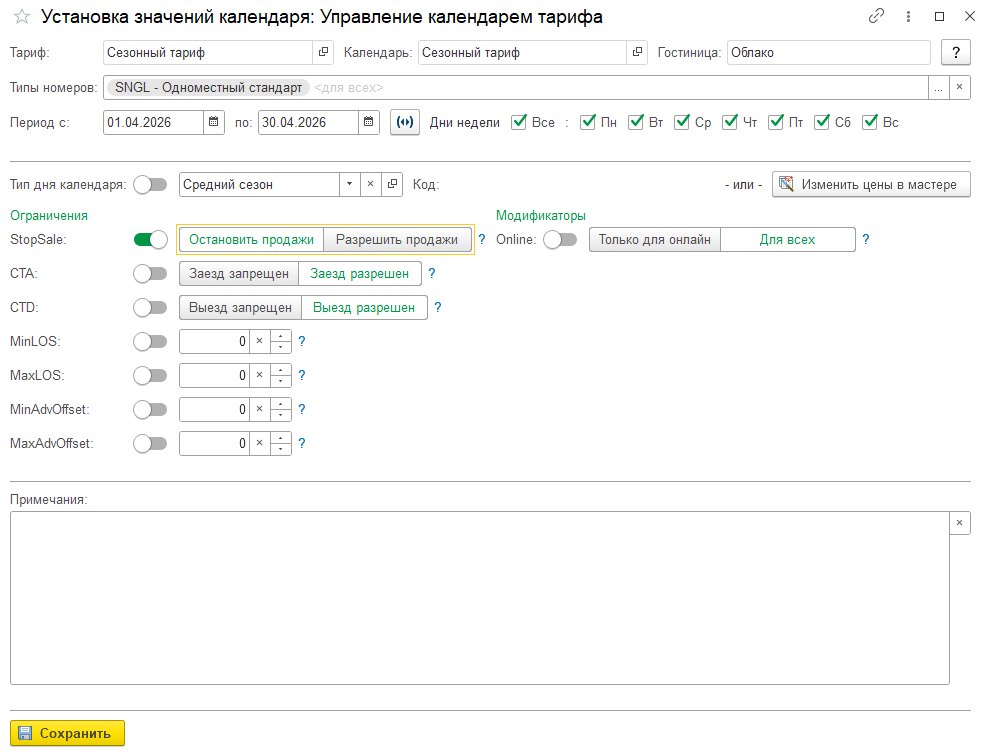Screen dimensions: 987x754
Task: Select Разрешить продажи option
Action: 396,240
